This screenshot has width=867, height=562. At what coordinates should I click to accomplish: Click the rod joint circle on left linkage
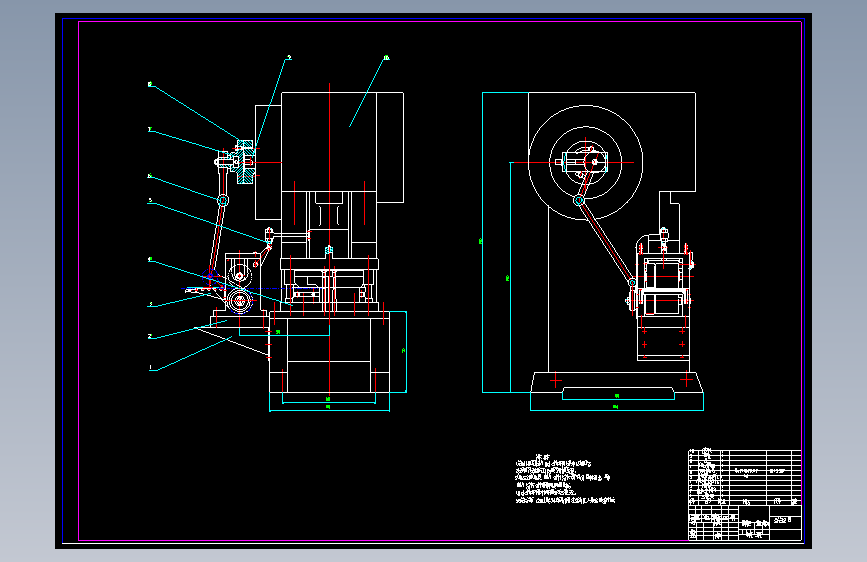[223, 200]
